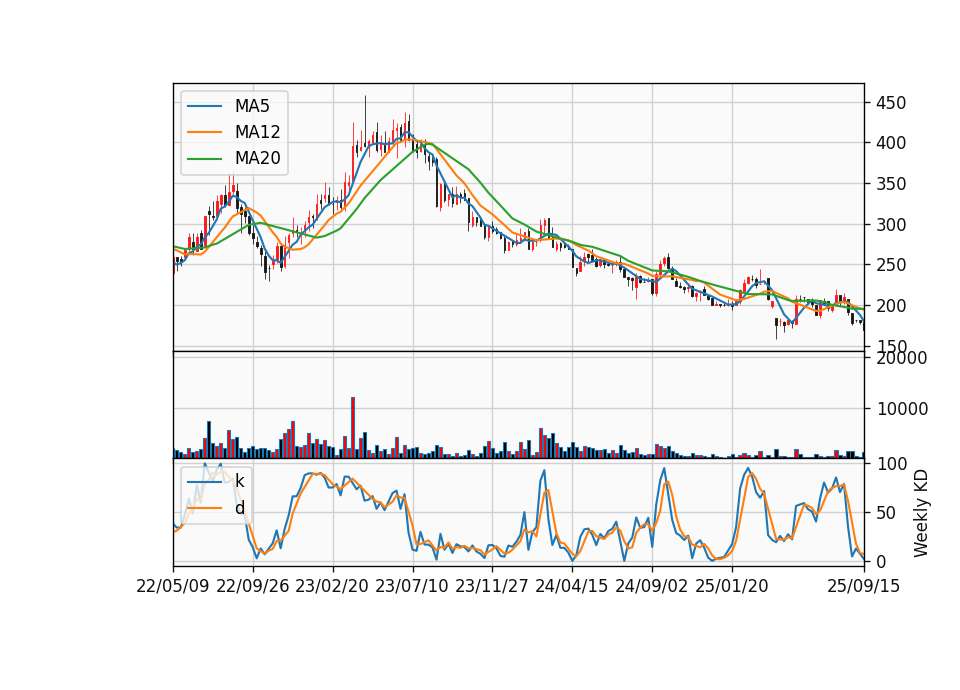Click the 300 price axis label
This screenshot has width=960, height=690.
click(891, 225)
